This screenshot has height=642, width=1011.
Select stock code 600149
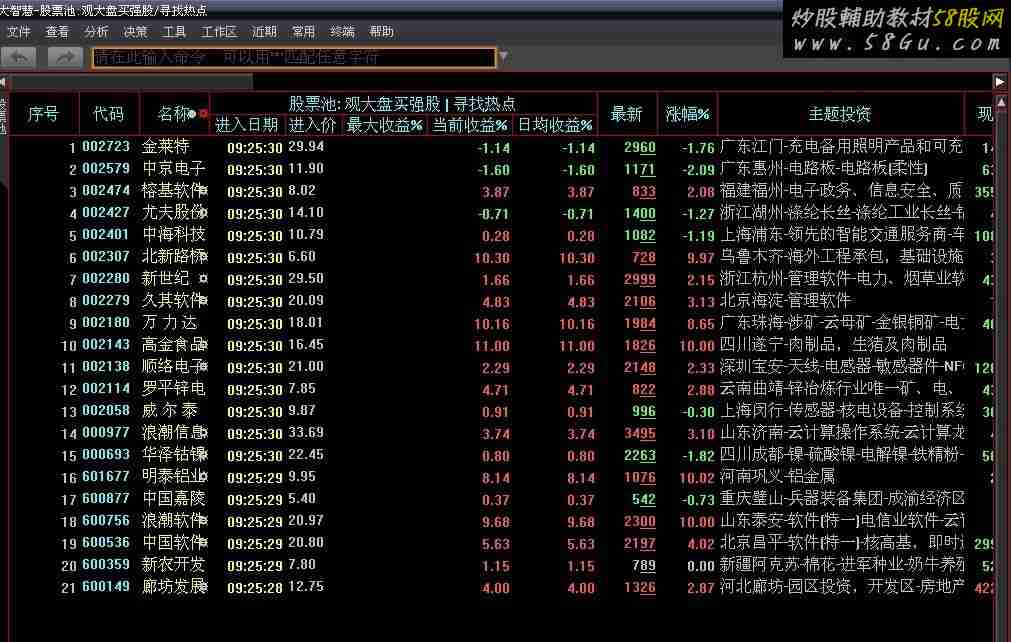tap(106, 587)
